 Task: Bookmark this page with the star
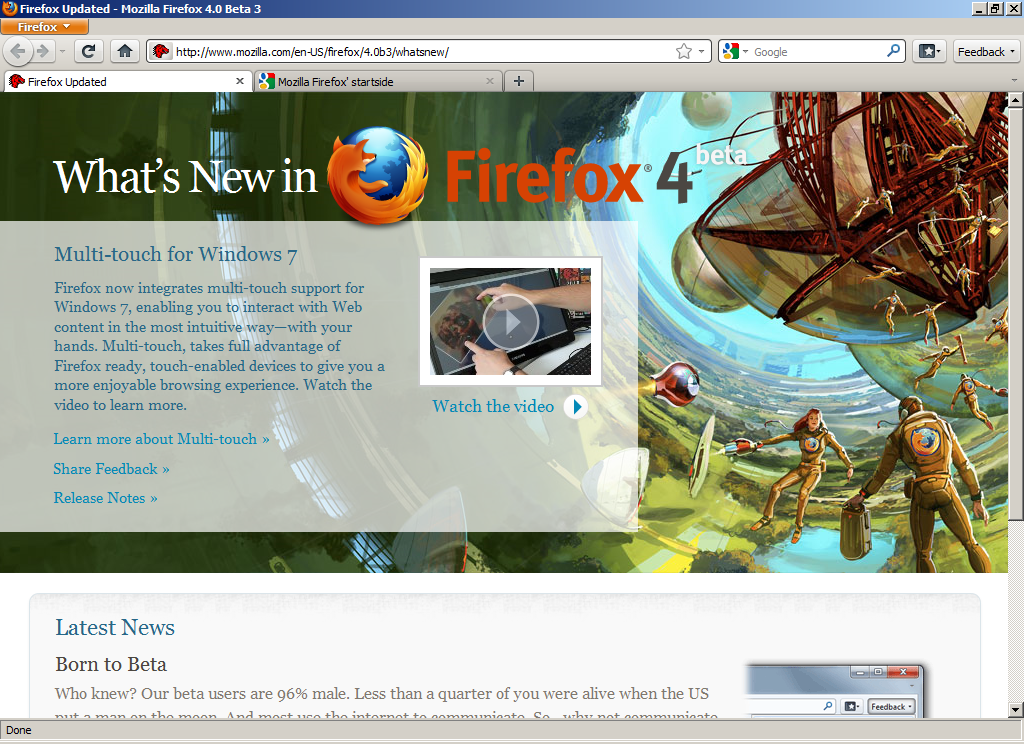tap(684, 51)
